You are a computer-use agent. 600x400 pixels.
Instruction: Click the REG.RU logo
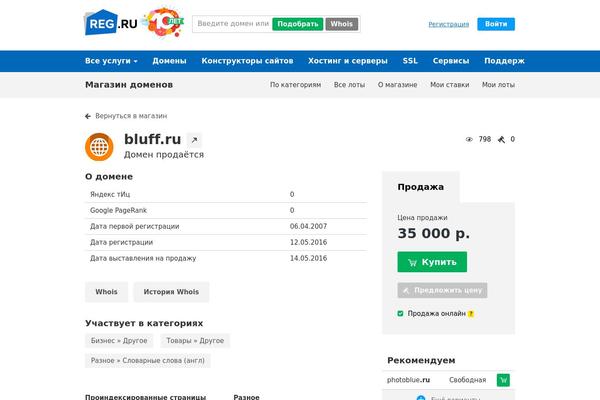click(x=111, y=23)
